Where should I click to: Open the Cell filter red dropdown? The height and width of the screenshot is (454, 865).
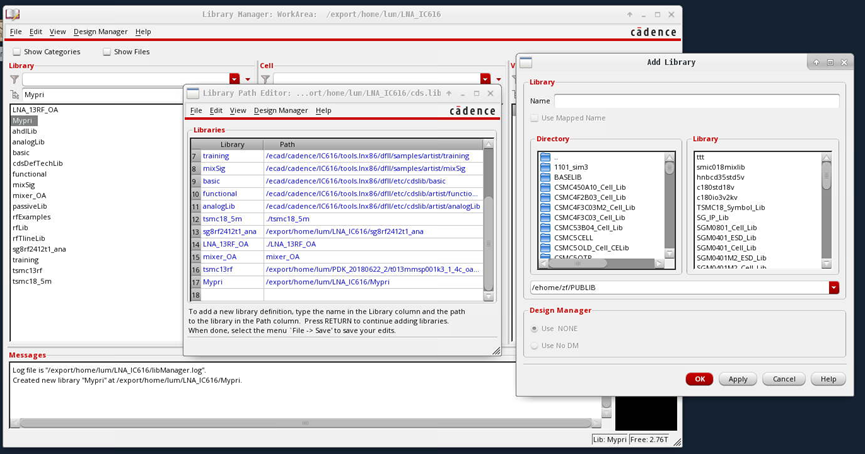tap(485, 79)
